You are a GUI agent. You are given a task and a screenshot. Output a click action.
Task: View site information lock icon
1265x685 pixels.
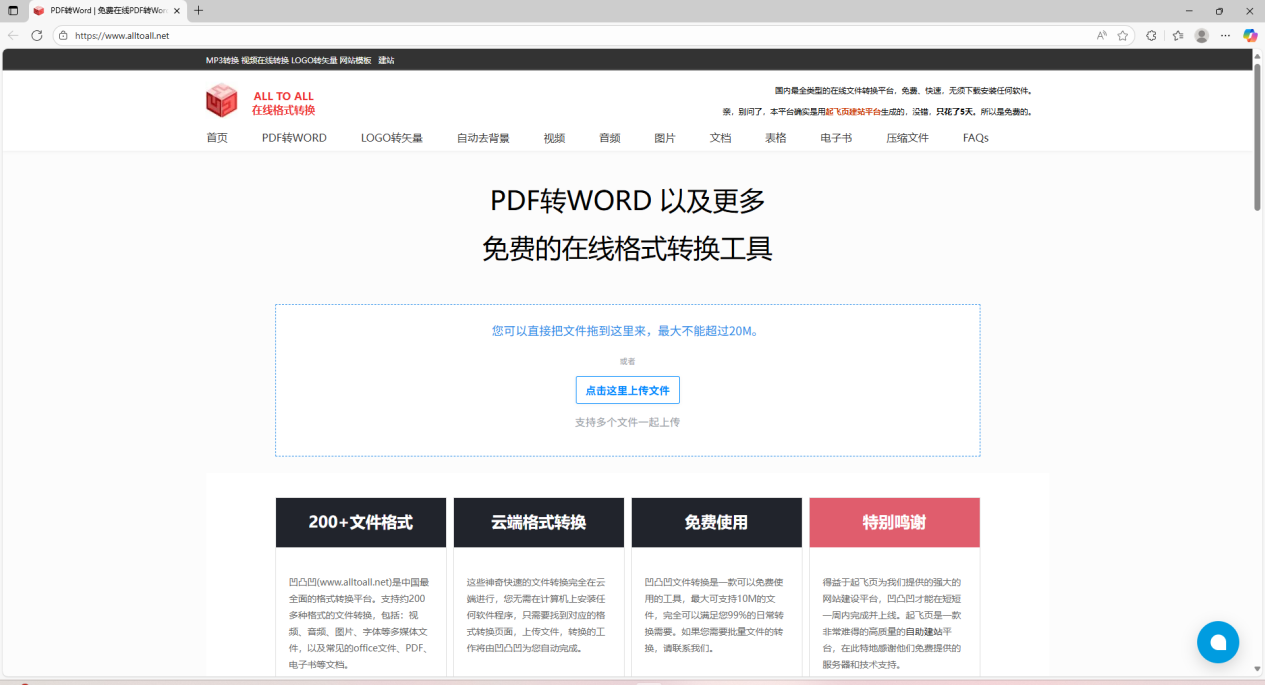[x=63, y=35]
